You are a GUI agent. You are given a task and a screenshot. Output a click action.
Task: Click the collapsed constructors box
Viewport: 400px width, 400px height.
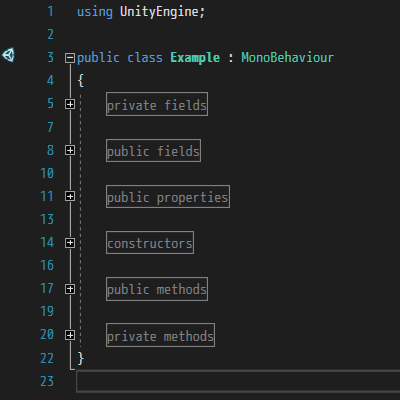click(150, 243)
